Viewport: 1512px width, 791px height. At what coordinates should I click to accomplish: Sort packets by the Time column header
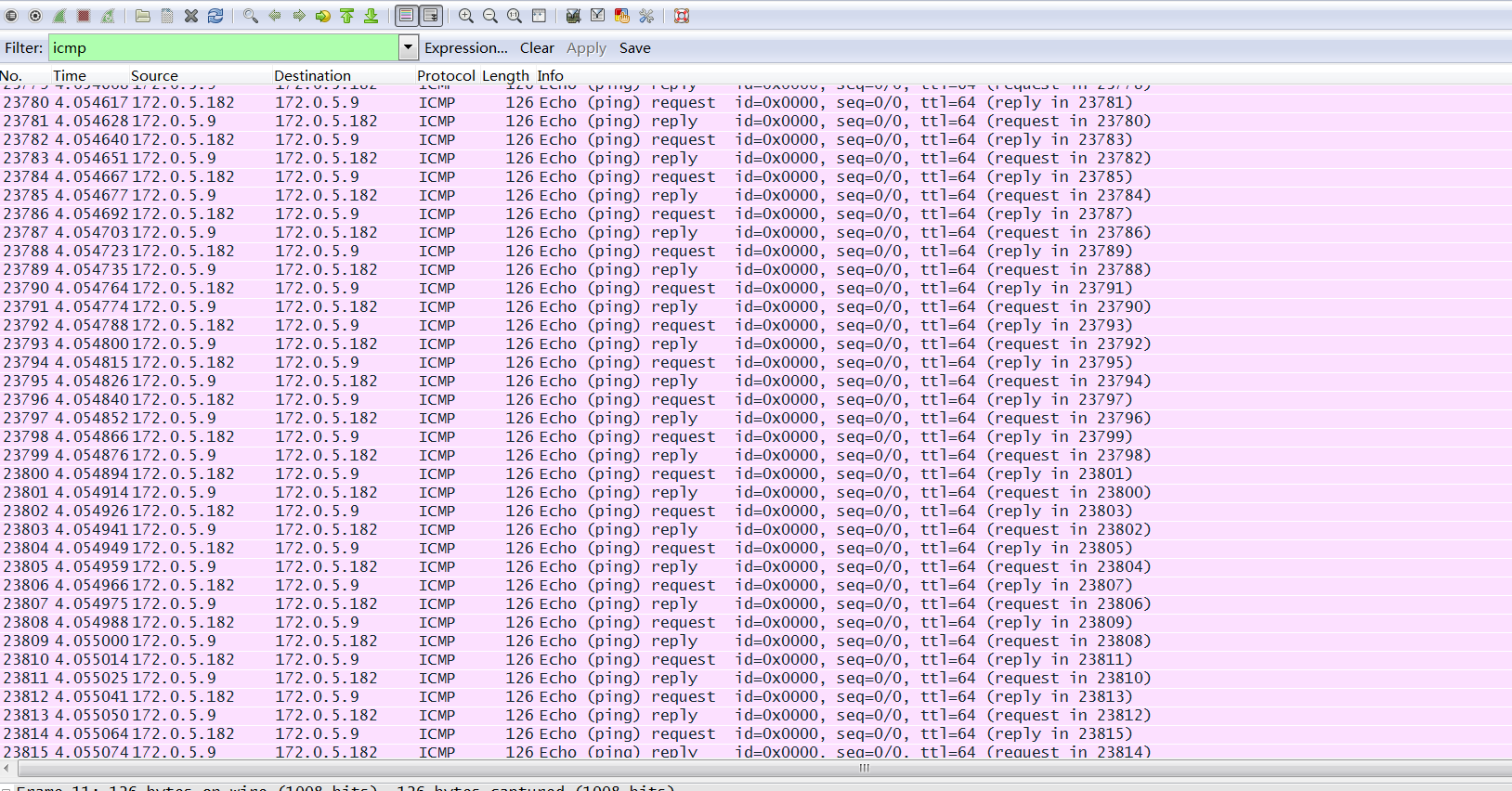click(x=70, y=76)
